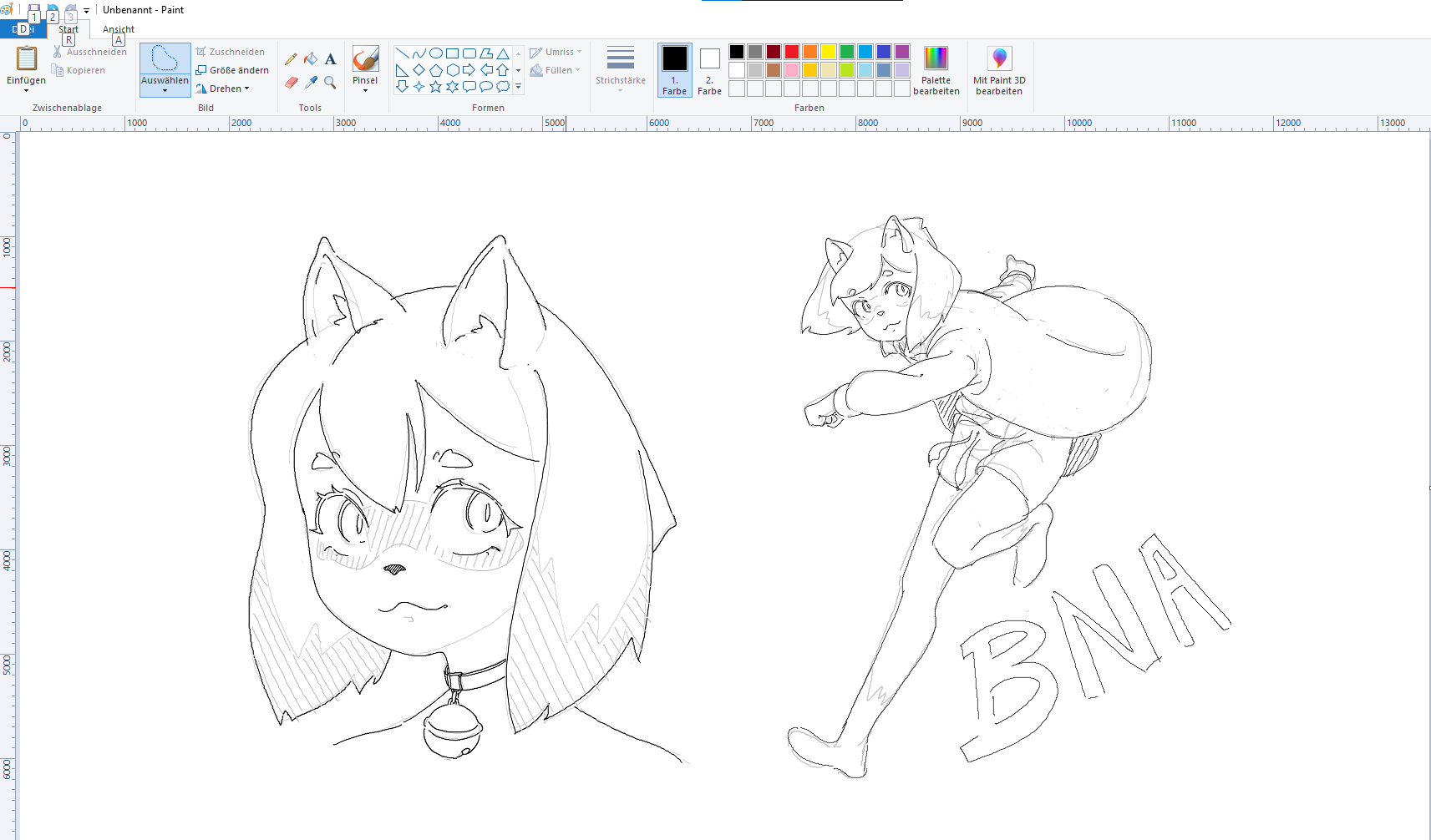This screenshot has width=1431, height=840.
Task: Pick the Up arrow shape
Action: (502, 70)
